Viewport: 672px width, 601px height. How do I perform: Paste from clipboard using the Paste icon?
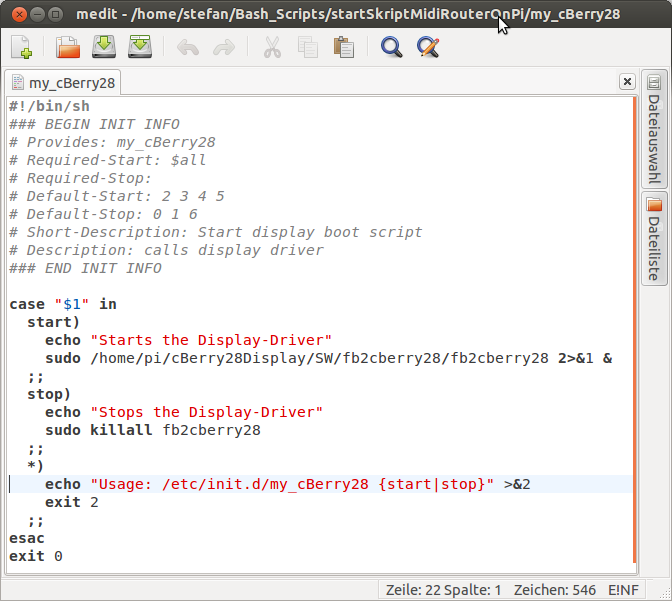(344, 47)
